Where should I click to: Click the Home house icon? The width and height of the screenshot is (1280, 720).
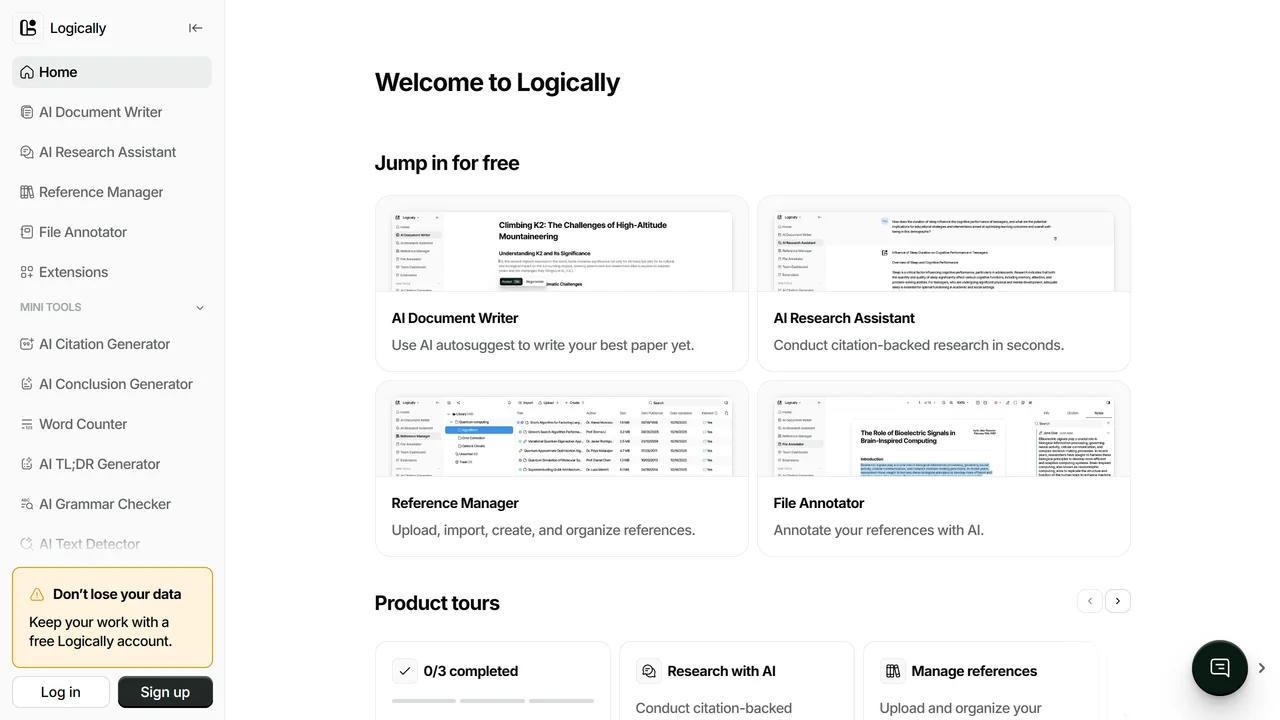[27, 72]
